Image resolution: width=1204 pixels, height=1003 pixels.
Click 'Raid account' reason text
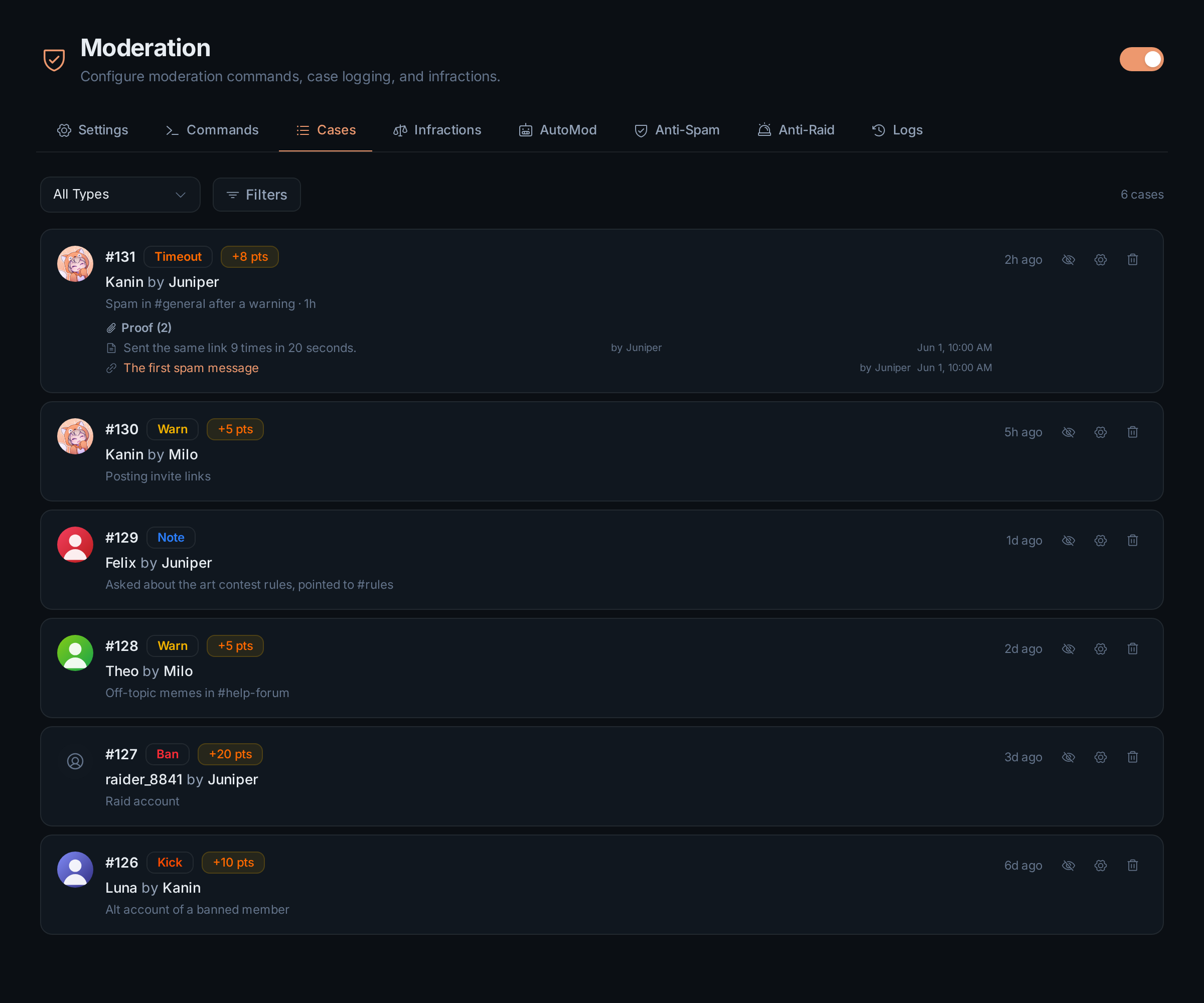[142, 801]
